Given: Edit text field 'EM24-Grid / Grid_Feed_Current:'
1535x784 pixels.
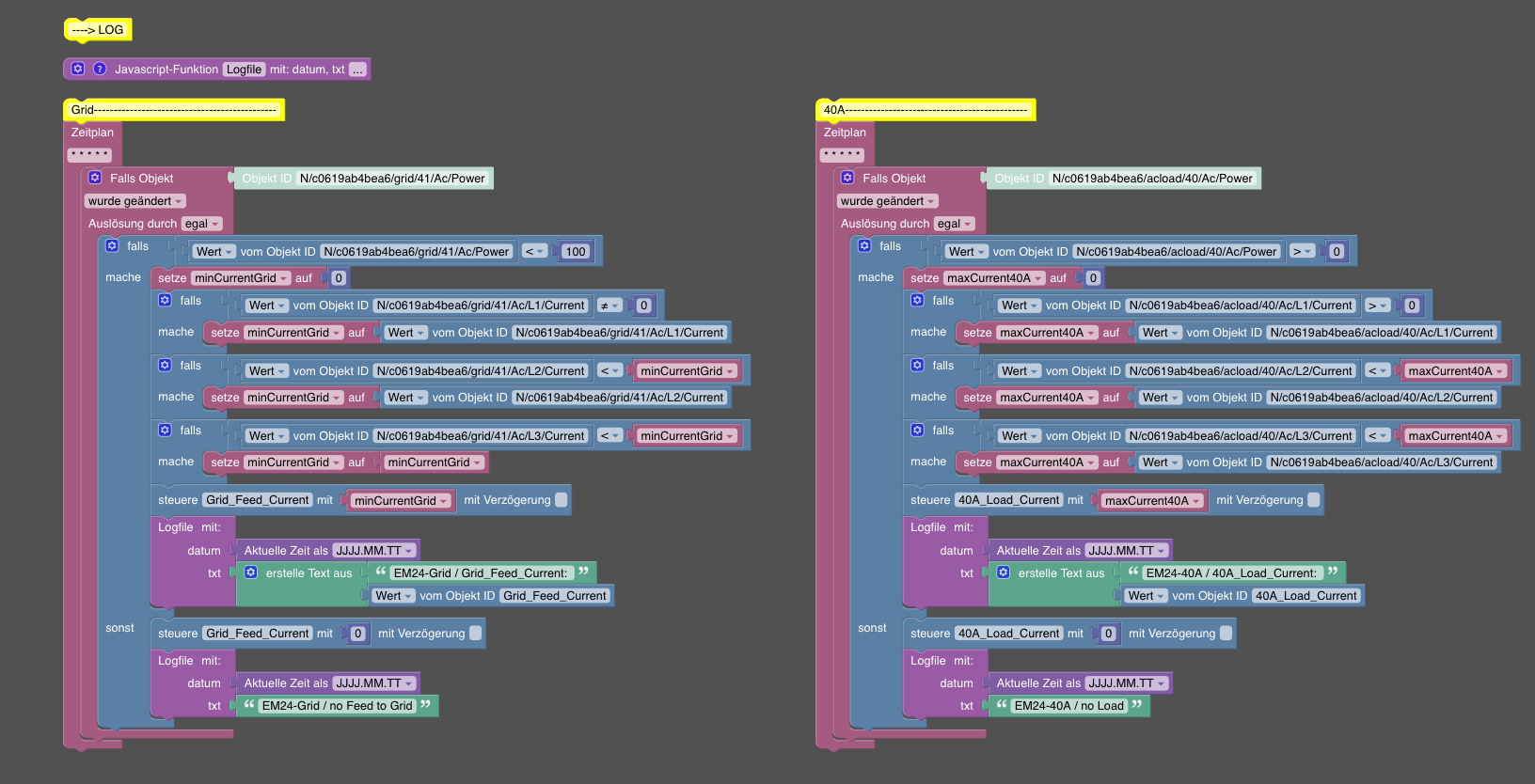Looking at the screenshot, I should click(481, 572).
